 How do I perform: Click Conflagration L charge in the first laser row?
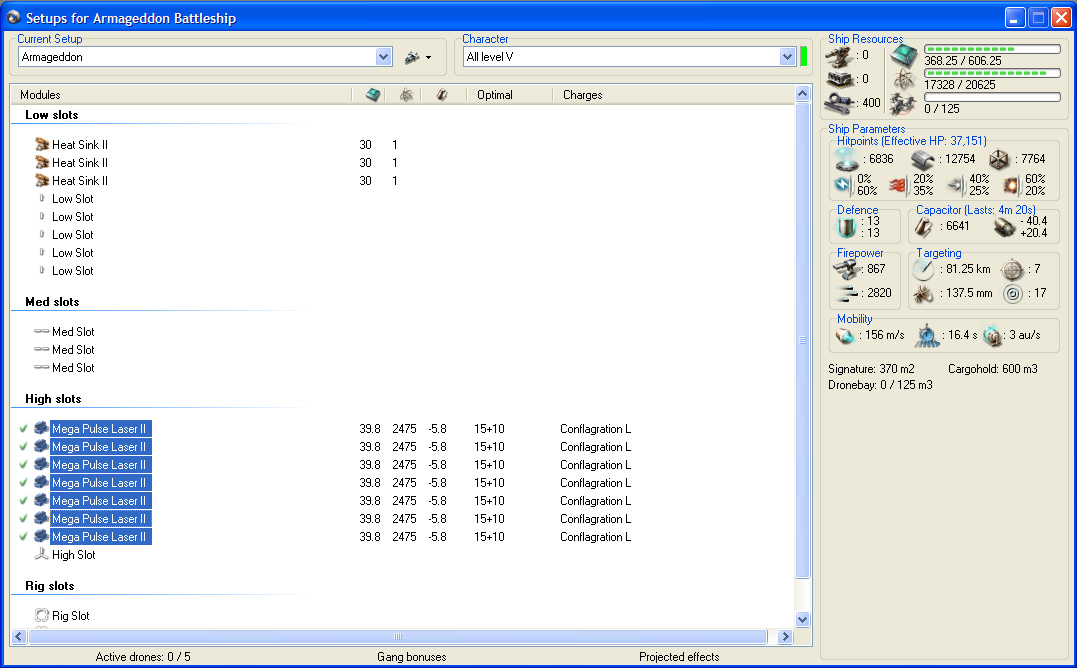tap(595, 429)
